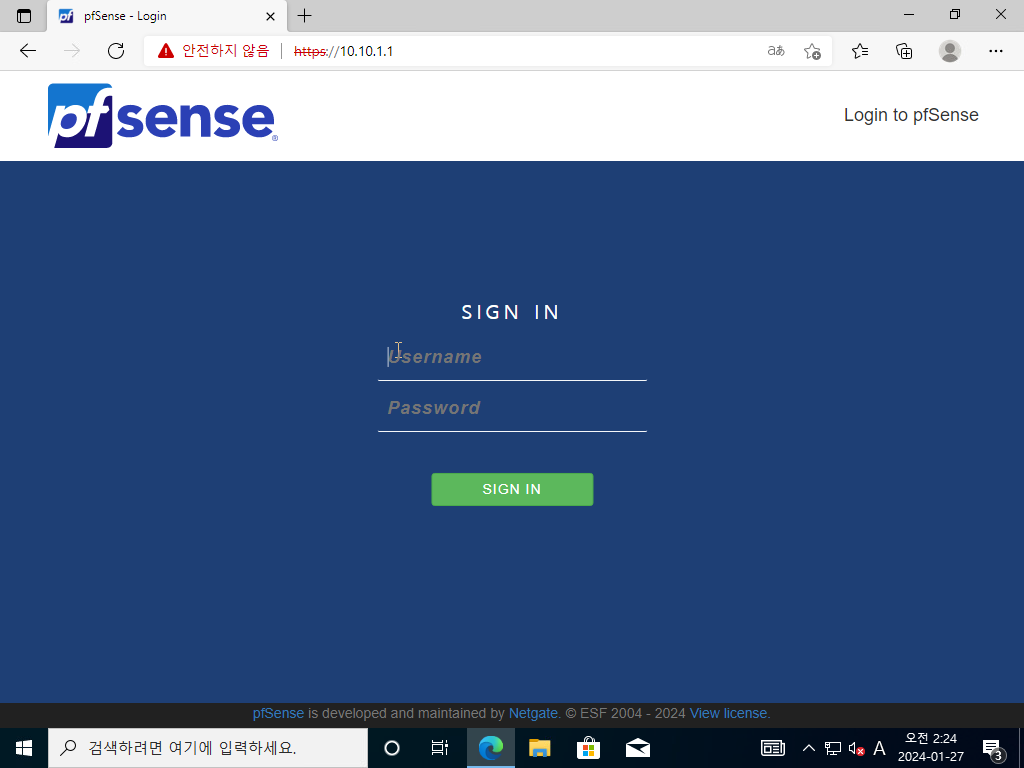The height and width of the screenshot is (768, 1024).
Task: Open a new tab with plus
Action: pyautogui.click(x=304, y=16)
